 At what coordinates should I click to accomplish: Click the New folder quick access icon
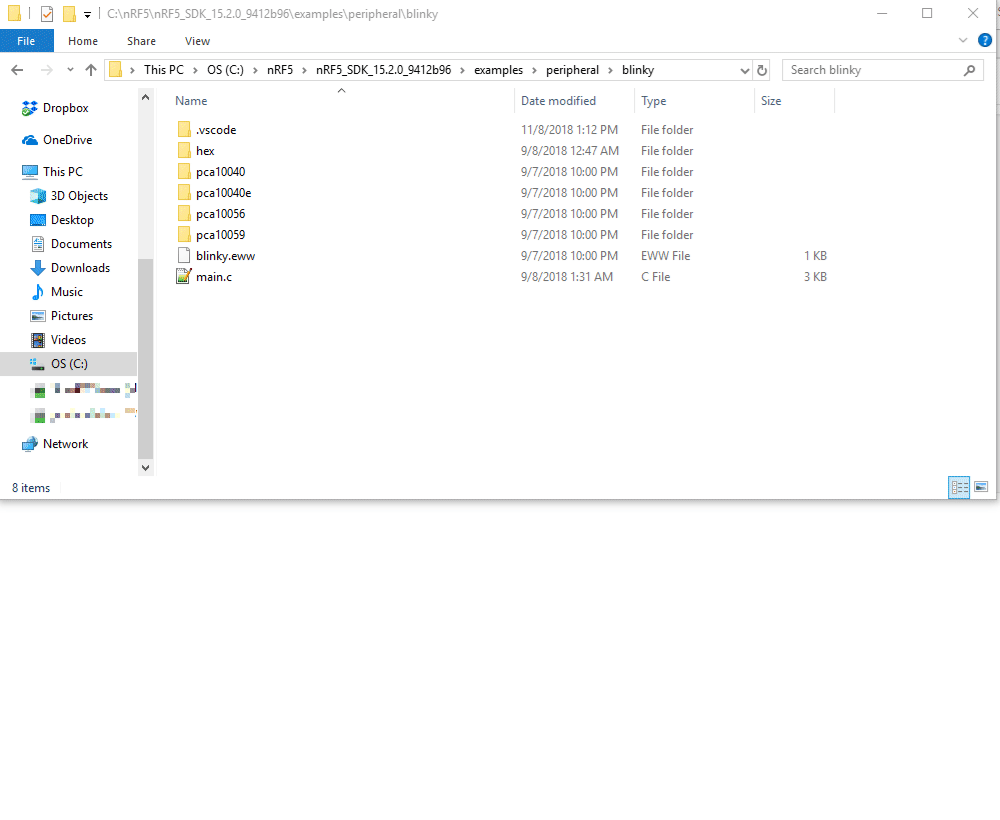point(70,13)
